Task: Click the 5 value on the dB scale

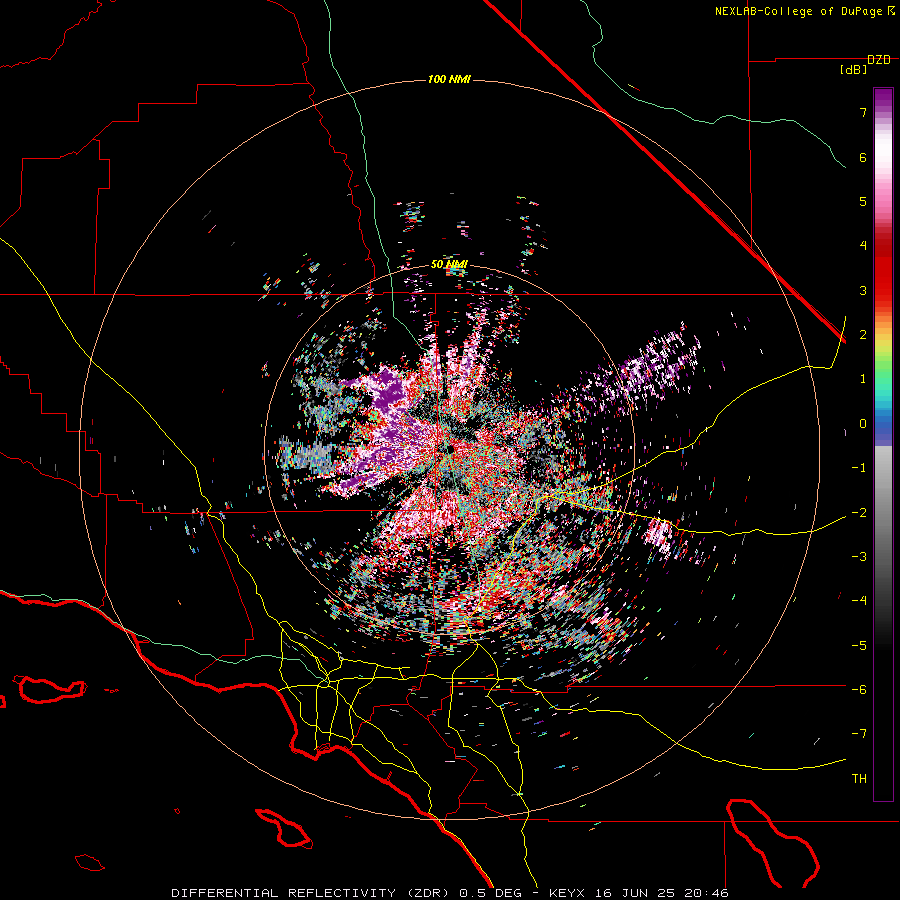Action: 863,201
